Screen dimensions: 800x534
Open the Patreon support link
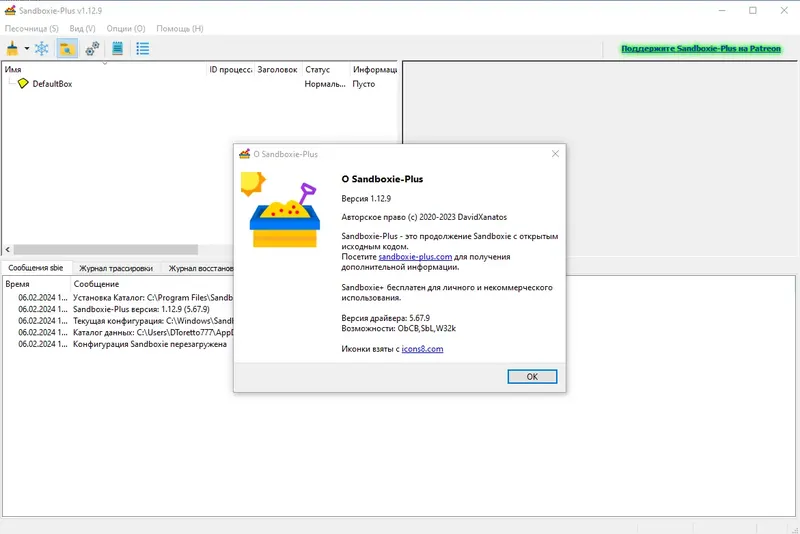tap(701, 48)
